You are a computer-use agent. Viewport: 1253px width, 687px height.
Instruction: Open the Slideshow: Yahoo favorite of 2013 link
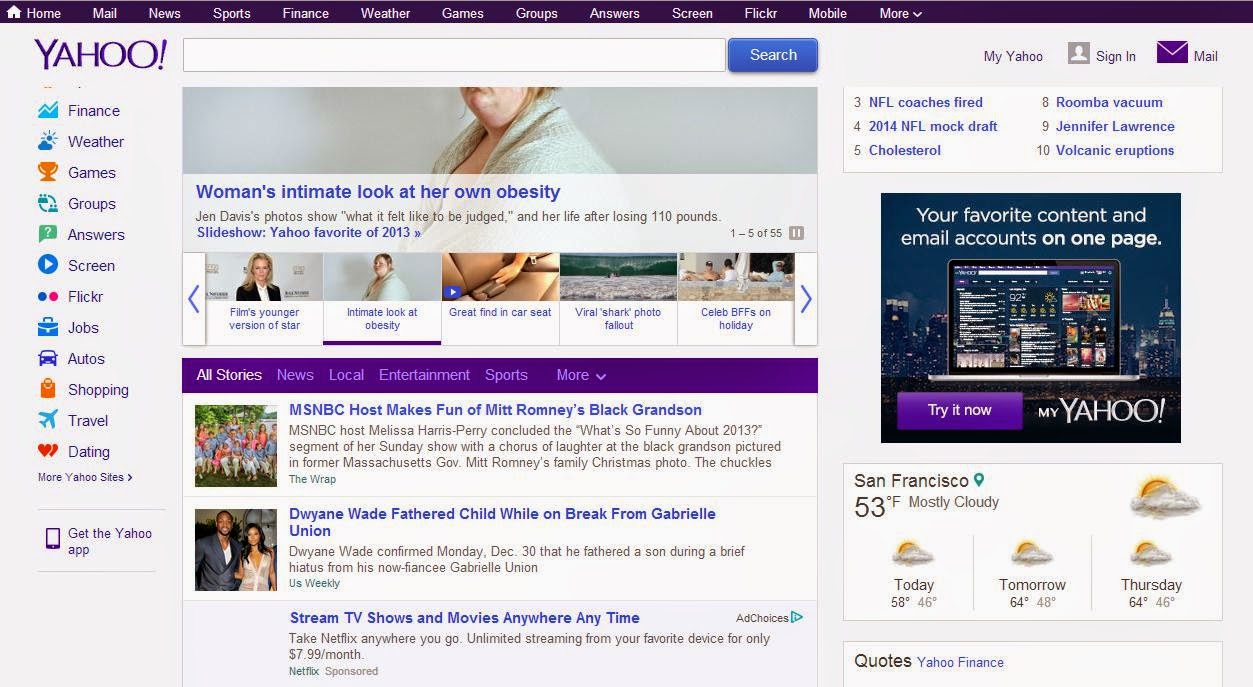tap(308, 232)
